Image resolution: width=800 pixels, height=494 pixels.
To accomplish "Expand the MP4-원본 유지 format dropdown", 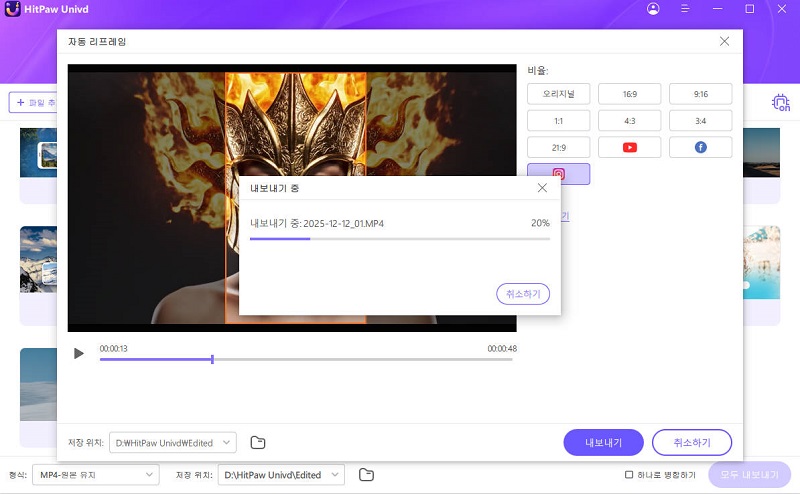I will 96,475.
